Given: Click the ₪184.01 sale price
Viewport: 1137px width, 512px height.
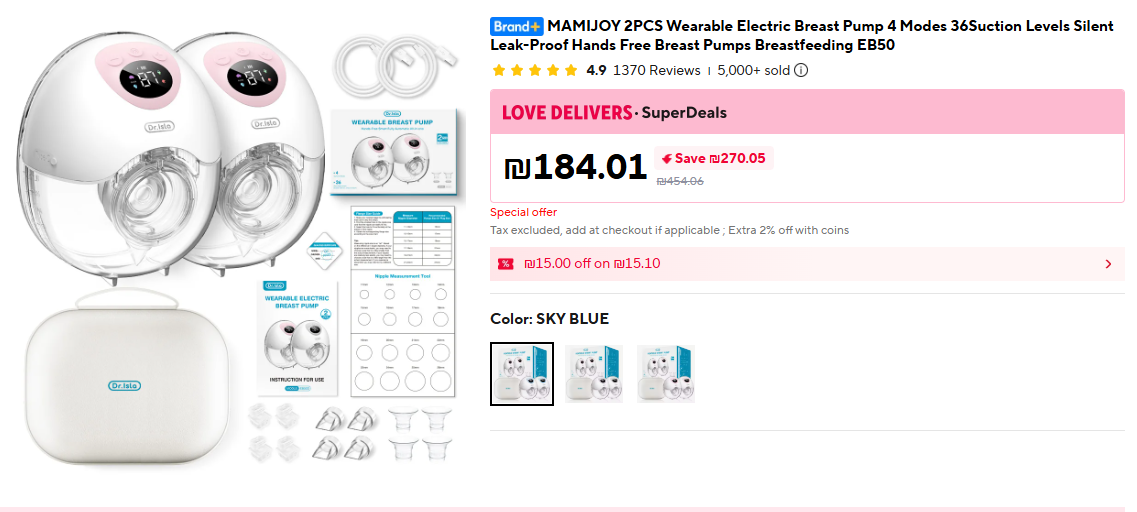Looking at the screenshot, I should click(577, 166).
